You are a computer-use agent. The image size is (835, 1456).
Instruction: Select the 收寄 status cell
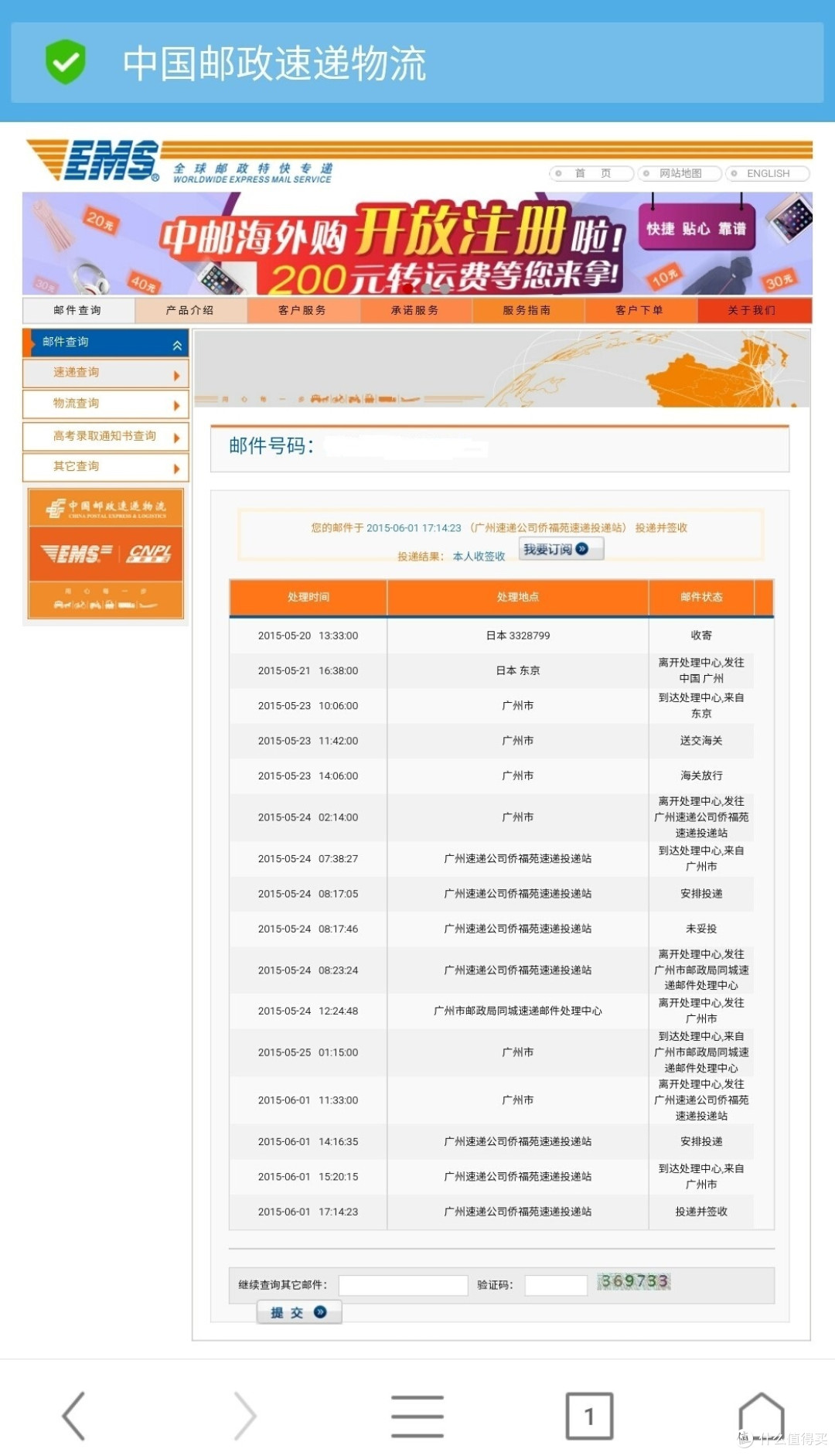(x=701, y=636)
